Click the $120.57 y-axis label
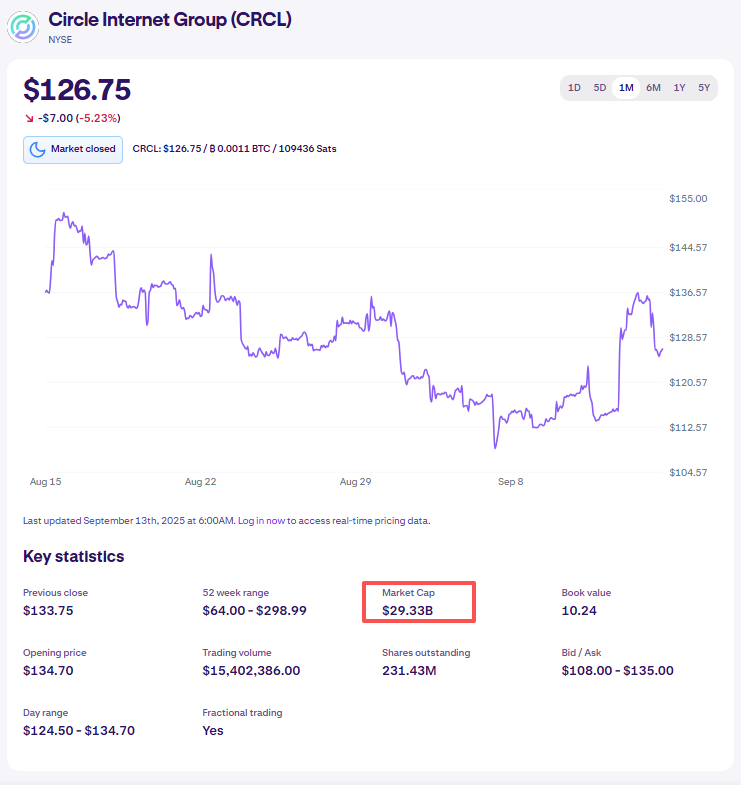741x785 pixels. coord(688,382)
